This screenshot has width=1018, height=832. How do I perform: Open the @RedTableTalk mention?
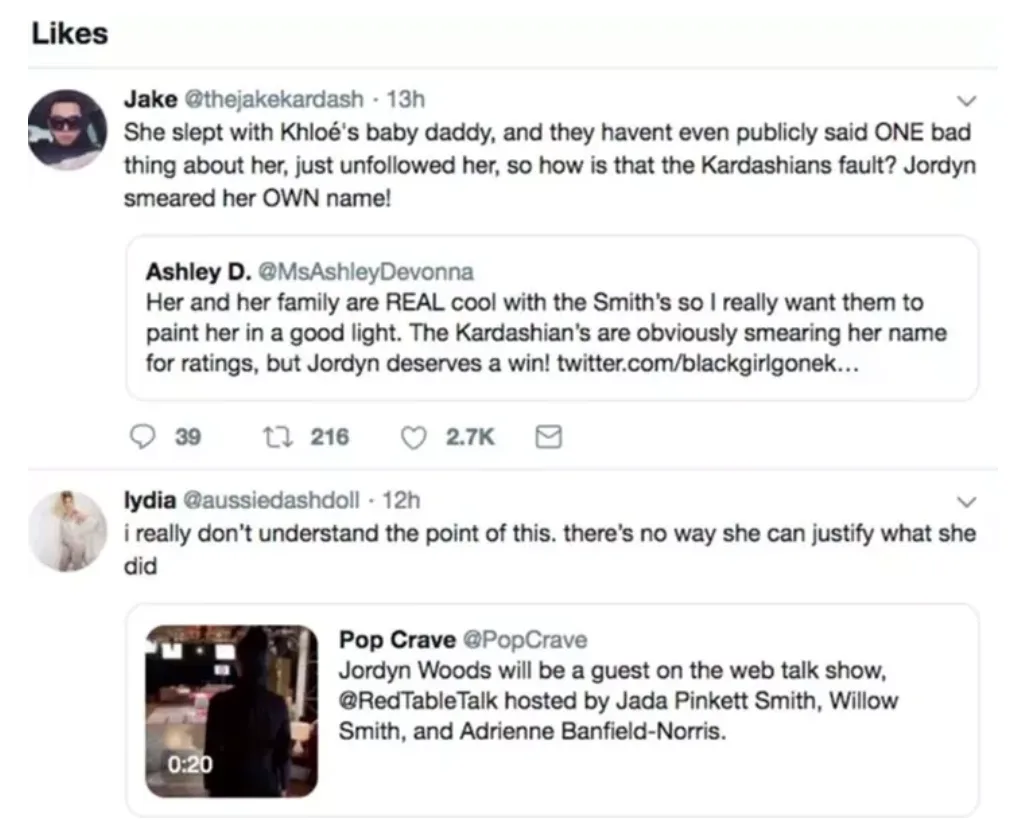418,700
